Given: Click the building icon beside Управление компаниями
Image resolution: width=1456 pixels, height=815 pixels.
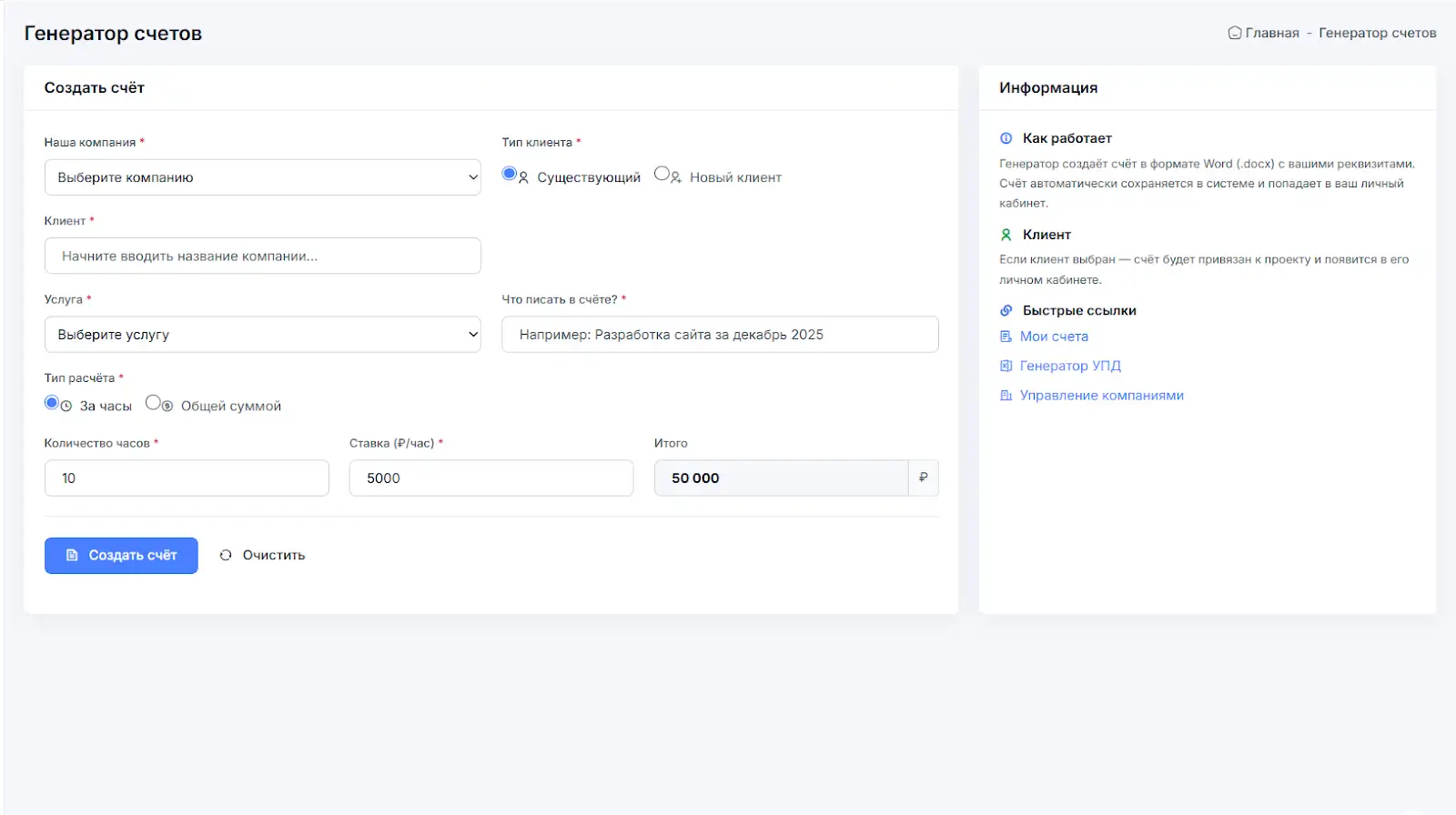Looking at the screenshot, I should pos(1006,396).
